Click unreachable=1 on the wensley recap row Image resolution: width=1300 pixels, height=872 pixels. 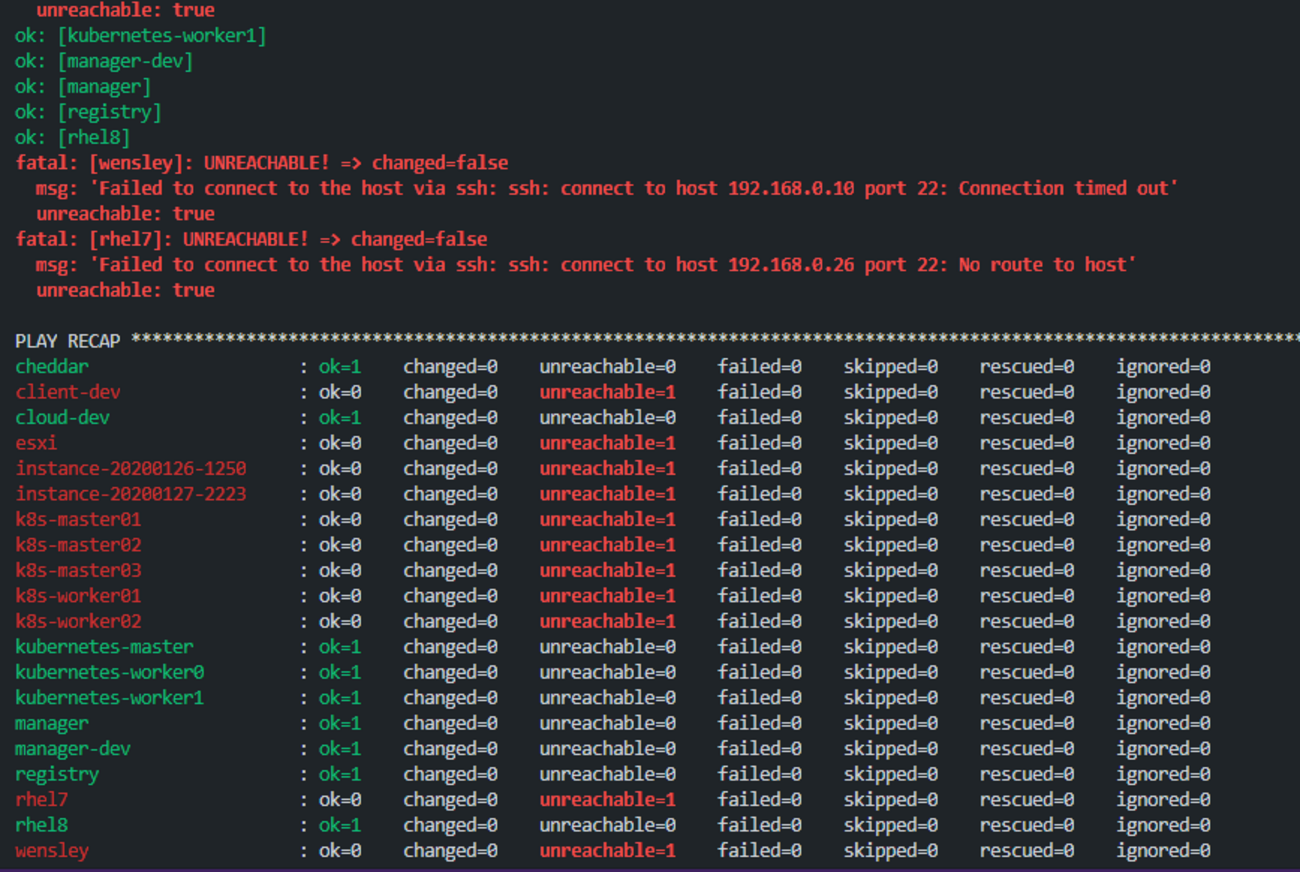(x=607, y=851)
